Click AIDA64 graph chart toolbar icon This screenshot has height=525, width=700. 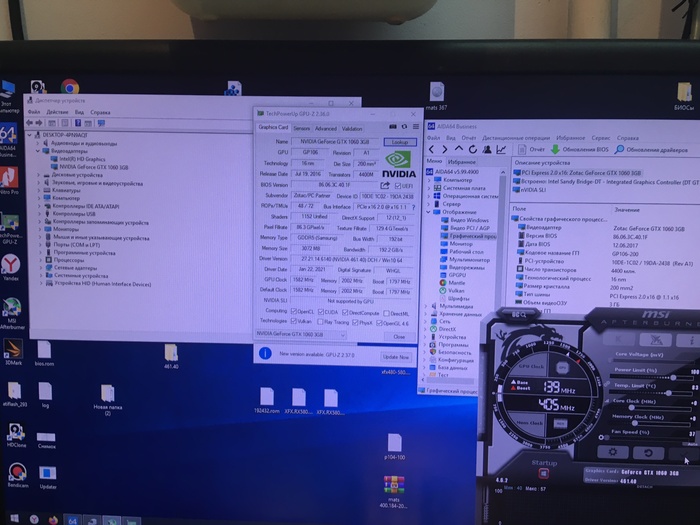coord(501,150)
